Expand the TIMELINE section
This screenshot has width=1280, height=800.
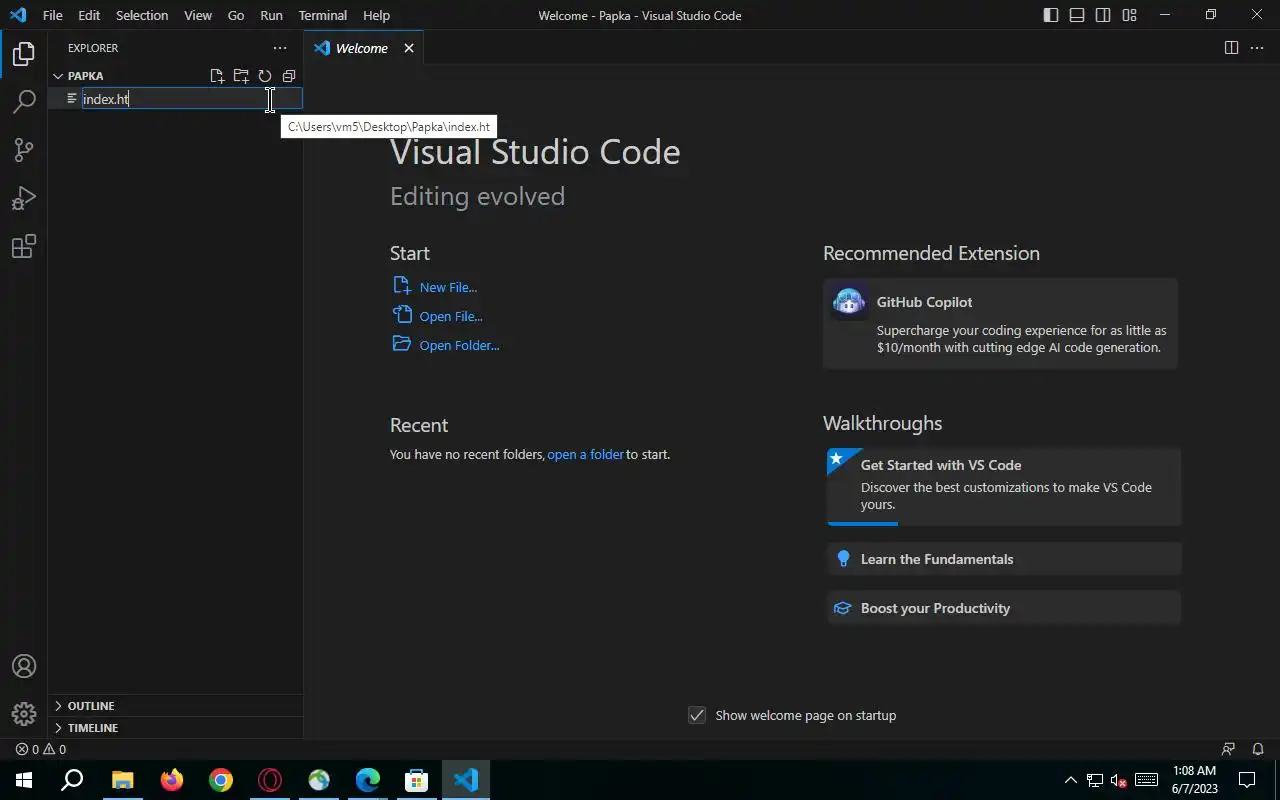pyautogui.click(x=175, y=728)
